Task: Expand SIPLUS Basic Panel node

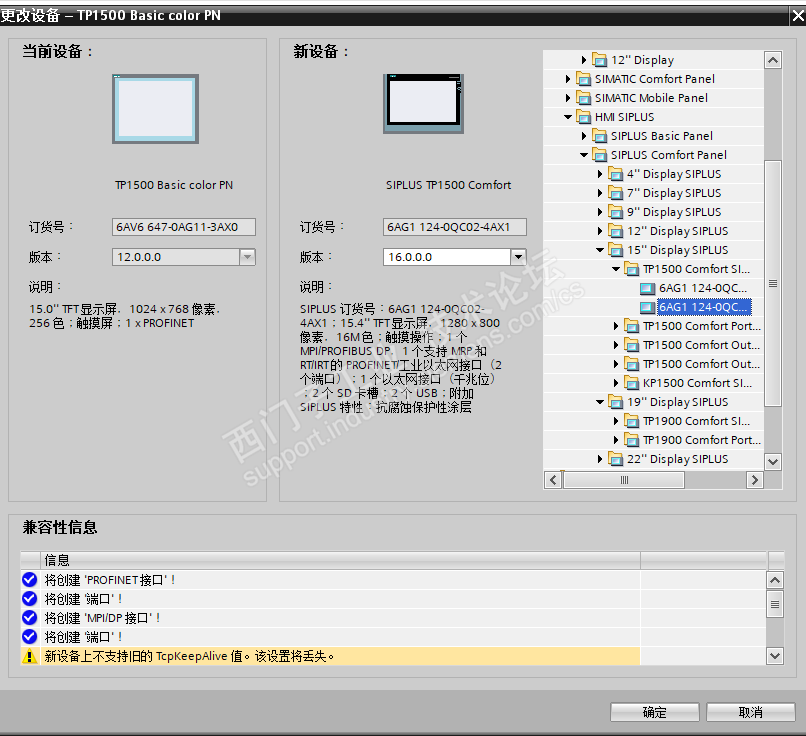Action: [x=583, y=136]
